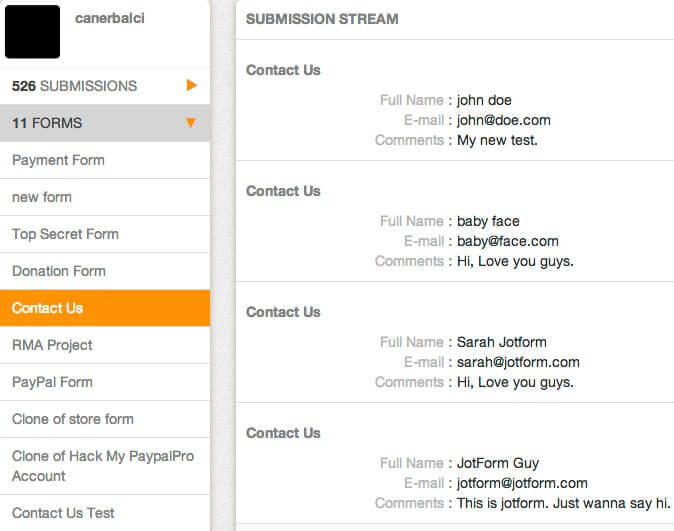
Task: Open Clone of store form
Action: click(x=73, y=419)
